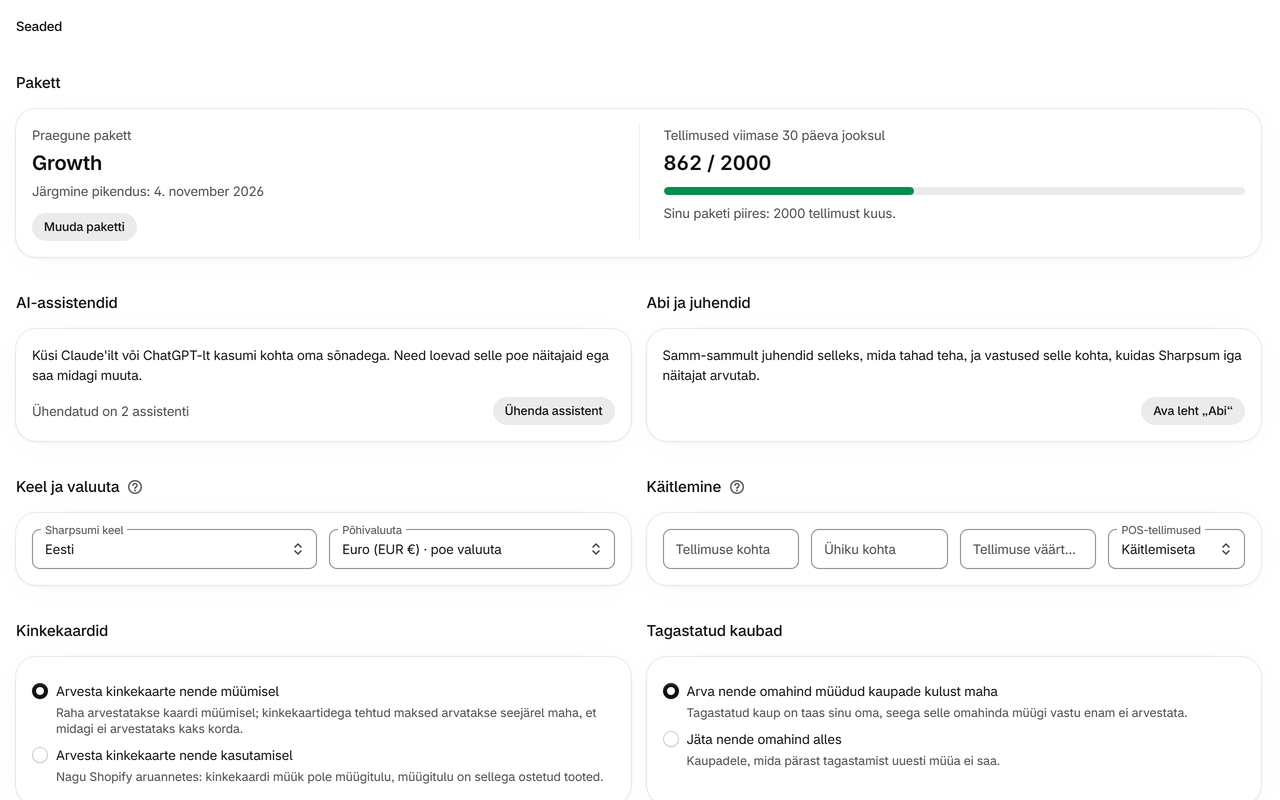Click the Ühenda assistent button
Image resolution: width=1280 pixels, height=800 pixels.
click(x=554, y=411)
